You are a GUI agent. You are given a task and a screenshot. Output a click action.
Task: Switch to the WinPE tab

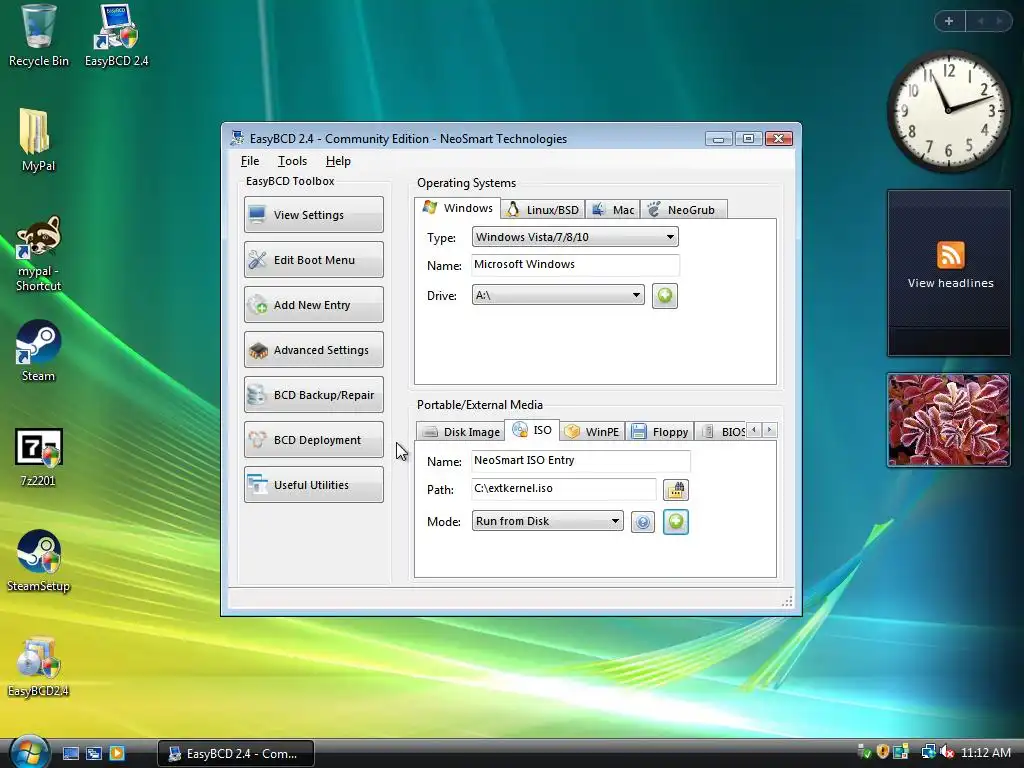point(592,432)
